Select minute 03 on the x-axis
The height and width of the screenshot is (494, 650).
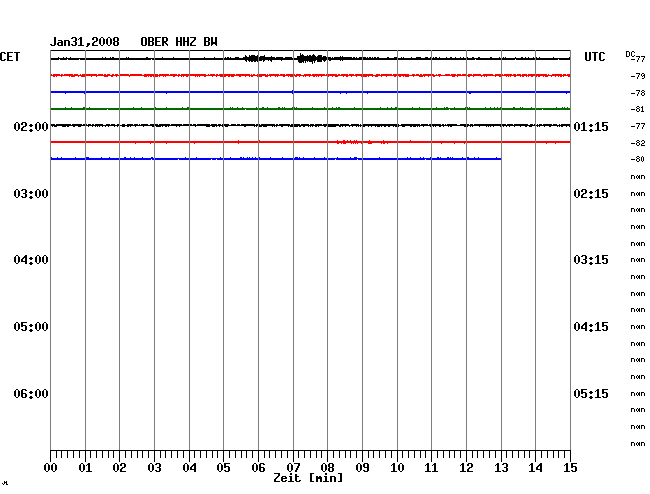click(x=154, y=468)
